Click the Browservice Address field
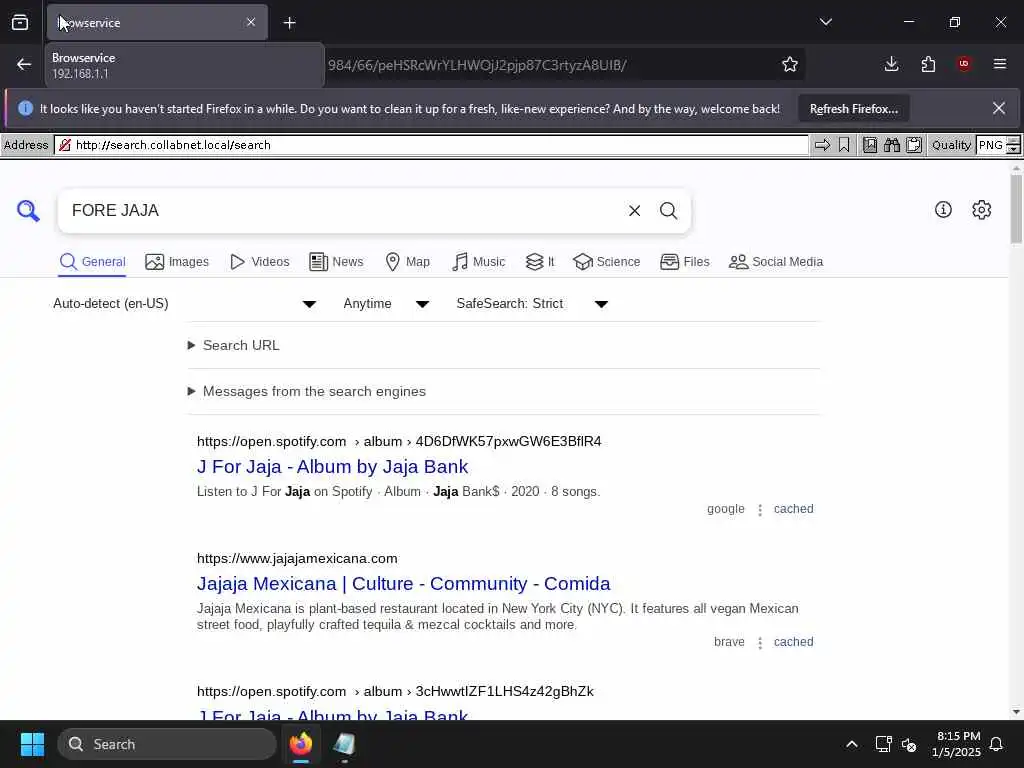This screenshot has height=768, width=1024. tap(432, 145)
